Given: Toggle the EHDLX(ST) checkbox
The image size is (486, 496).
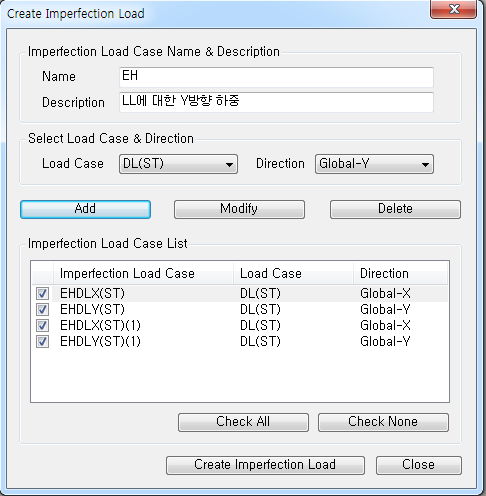Looking at the screenshot, I should coord(42,294).
